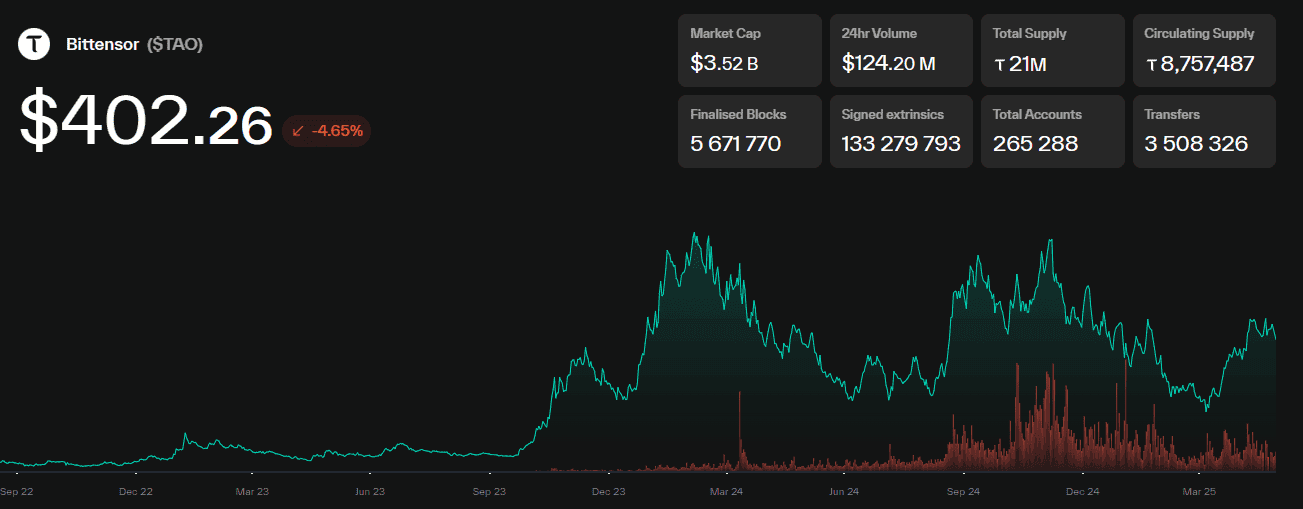Click the 133 279 793 extrinsics value
The height and width of the screenshot is (509, 1303).
pos(901,144)
